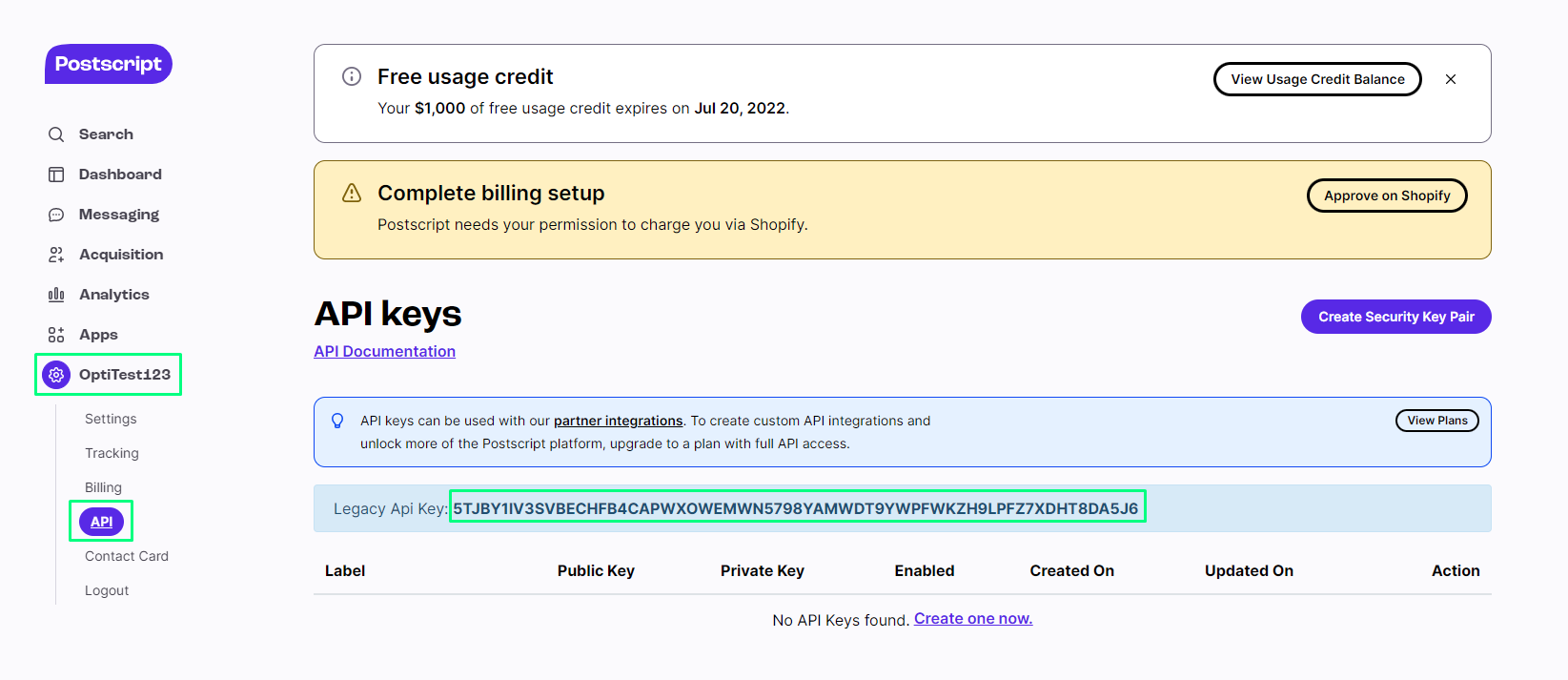Click the Messaging chat bubble icon
This screenshot has height=680, width=1568.
pos(56,215)
